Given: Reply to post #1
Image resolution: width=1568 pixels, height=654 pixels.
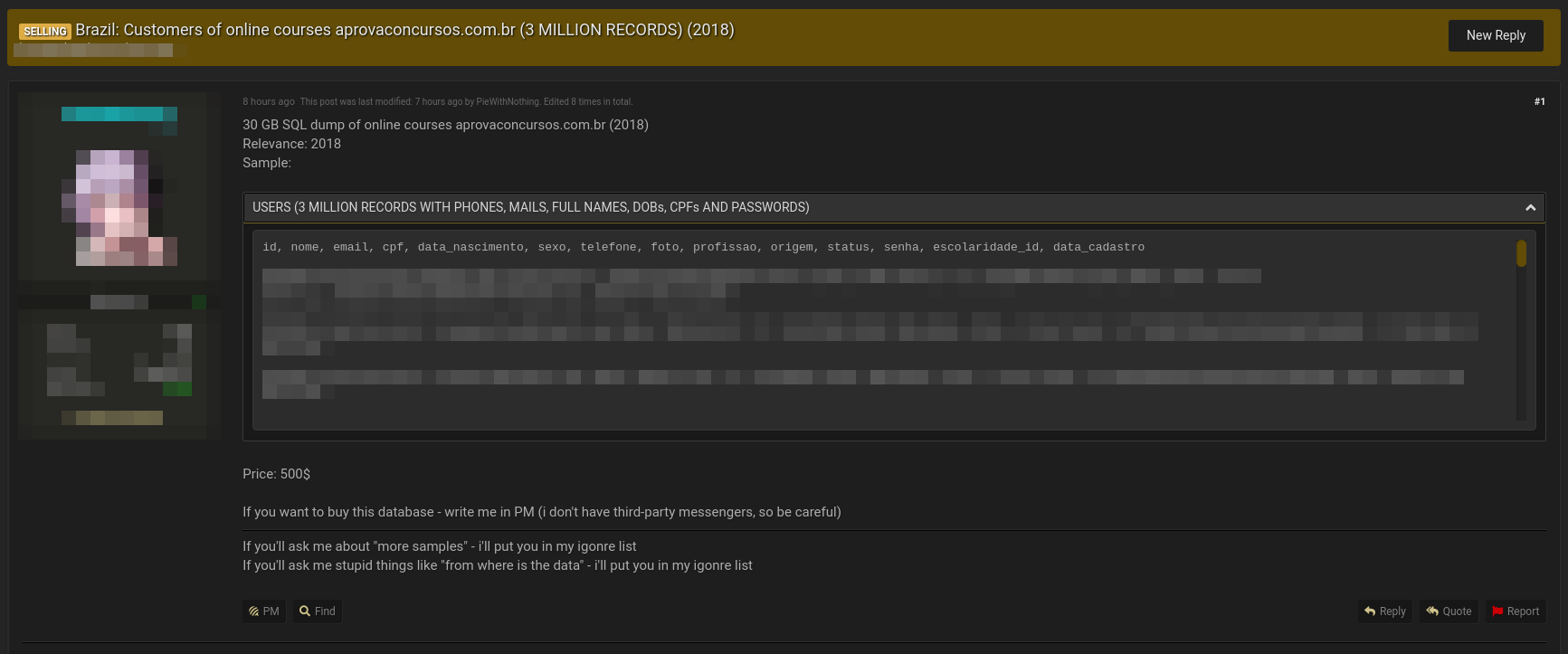Looking at the screenshot, I should coord(1384,611).
